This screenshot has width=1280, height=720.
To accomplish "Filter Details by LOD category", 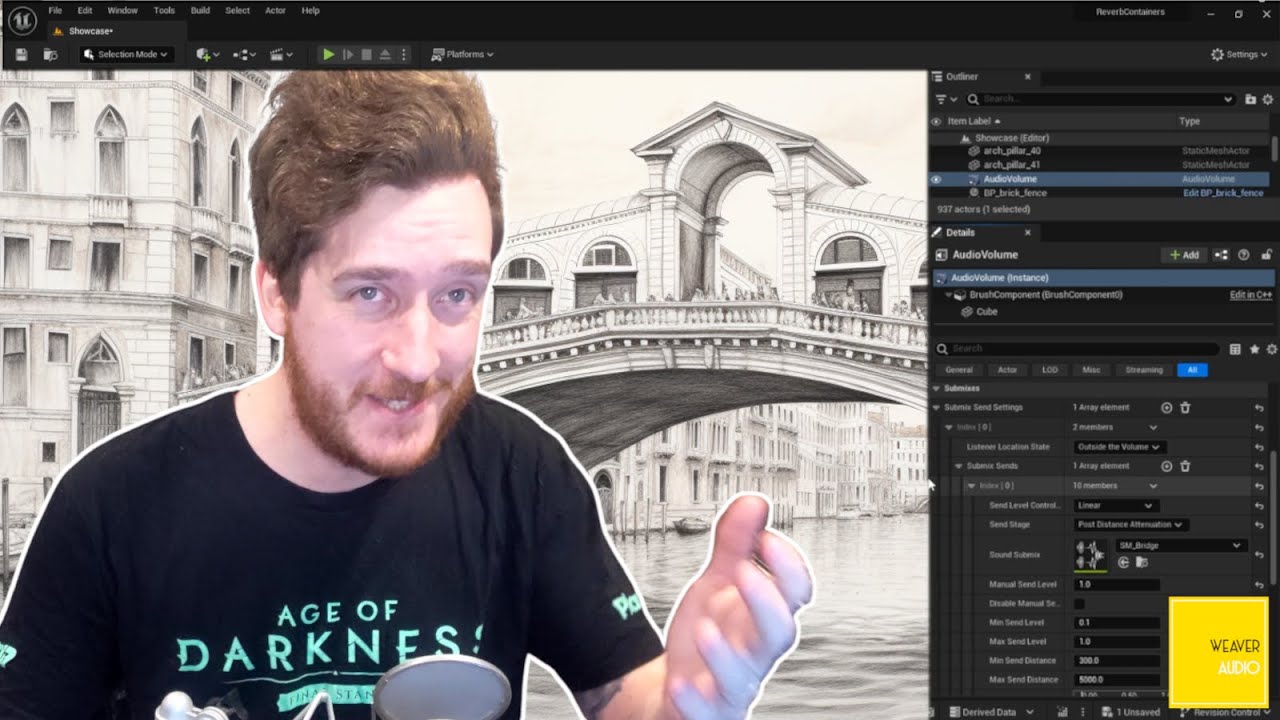I will click(x=1050, y=370).
